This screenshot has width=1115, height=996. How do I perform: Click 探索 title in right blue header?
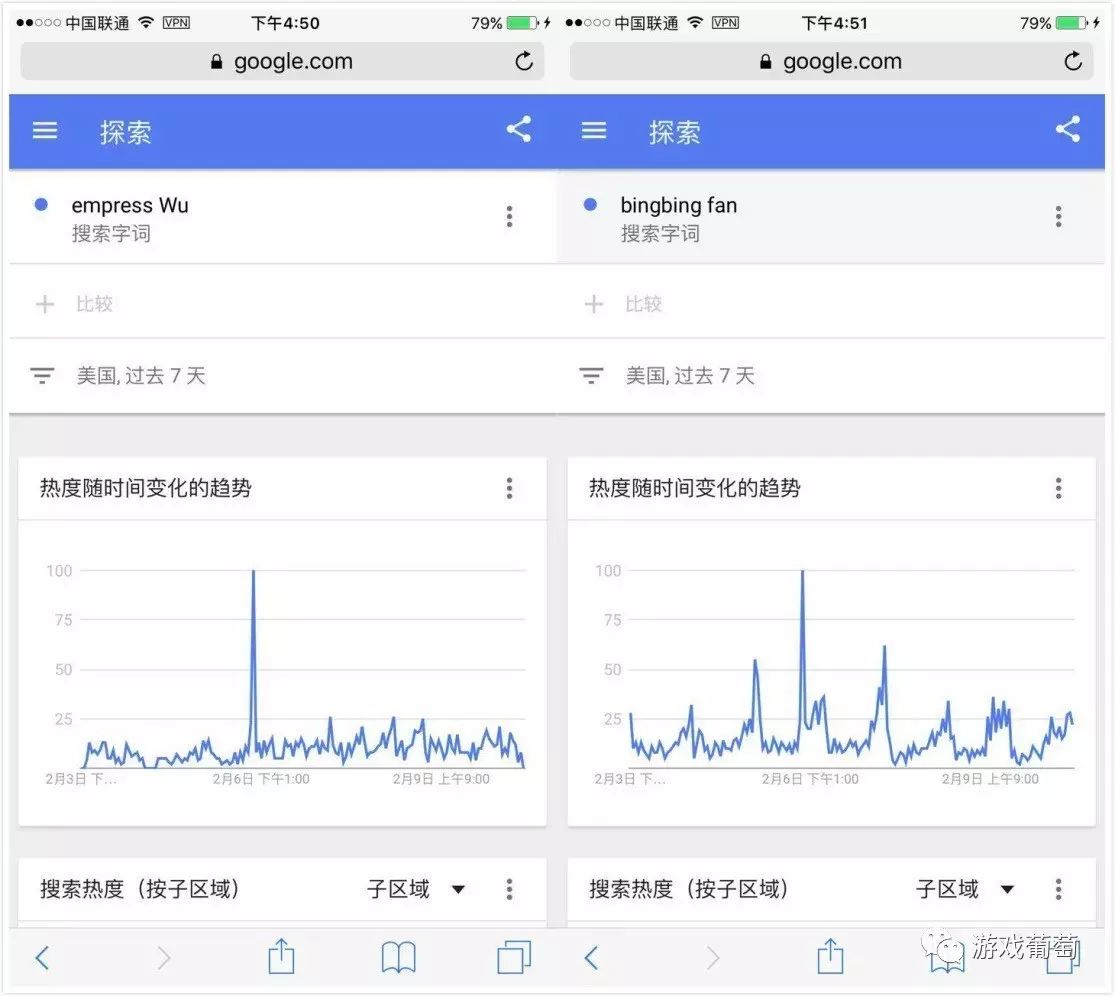(675, 132)
